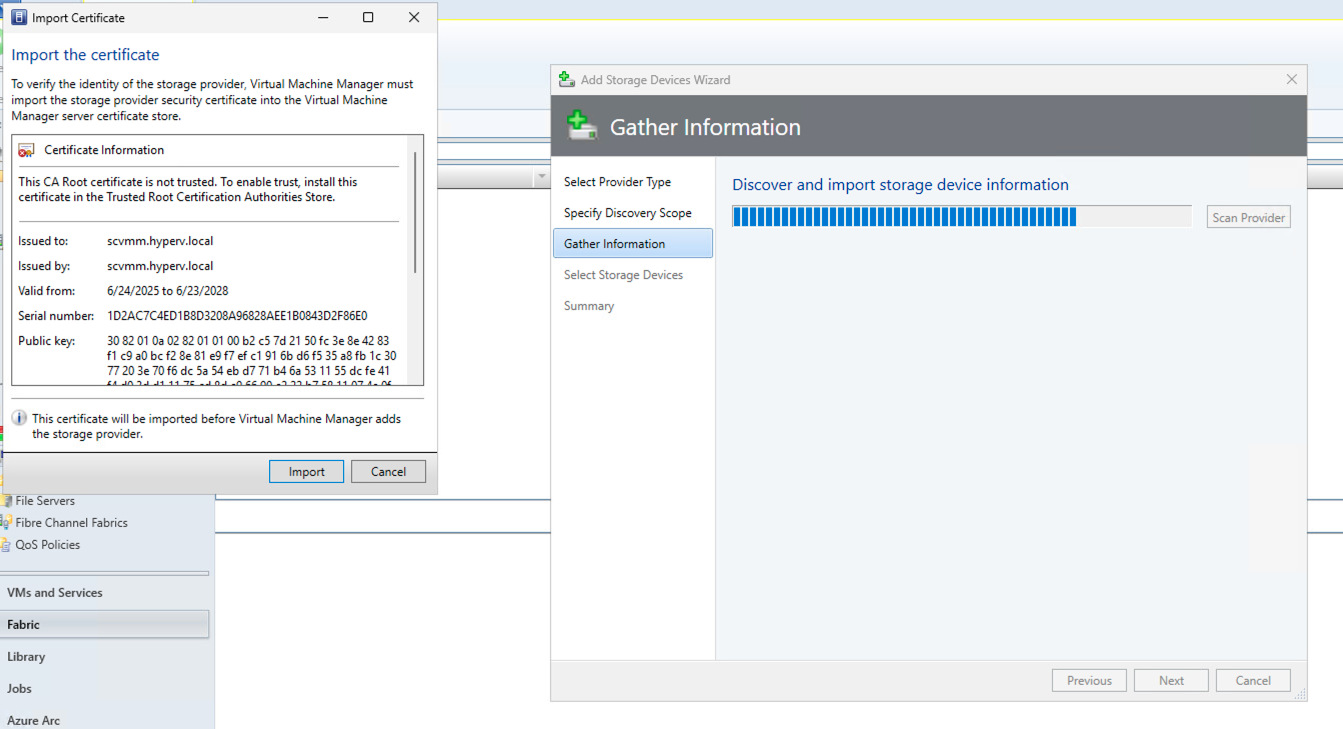Viewport: 1343px width, 729px height.
Task: Click the Gather Information header storage icon
Action: (x=582, y=126)
